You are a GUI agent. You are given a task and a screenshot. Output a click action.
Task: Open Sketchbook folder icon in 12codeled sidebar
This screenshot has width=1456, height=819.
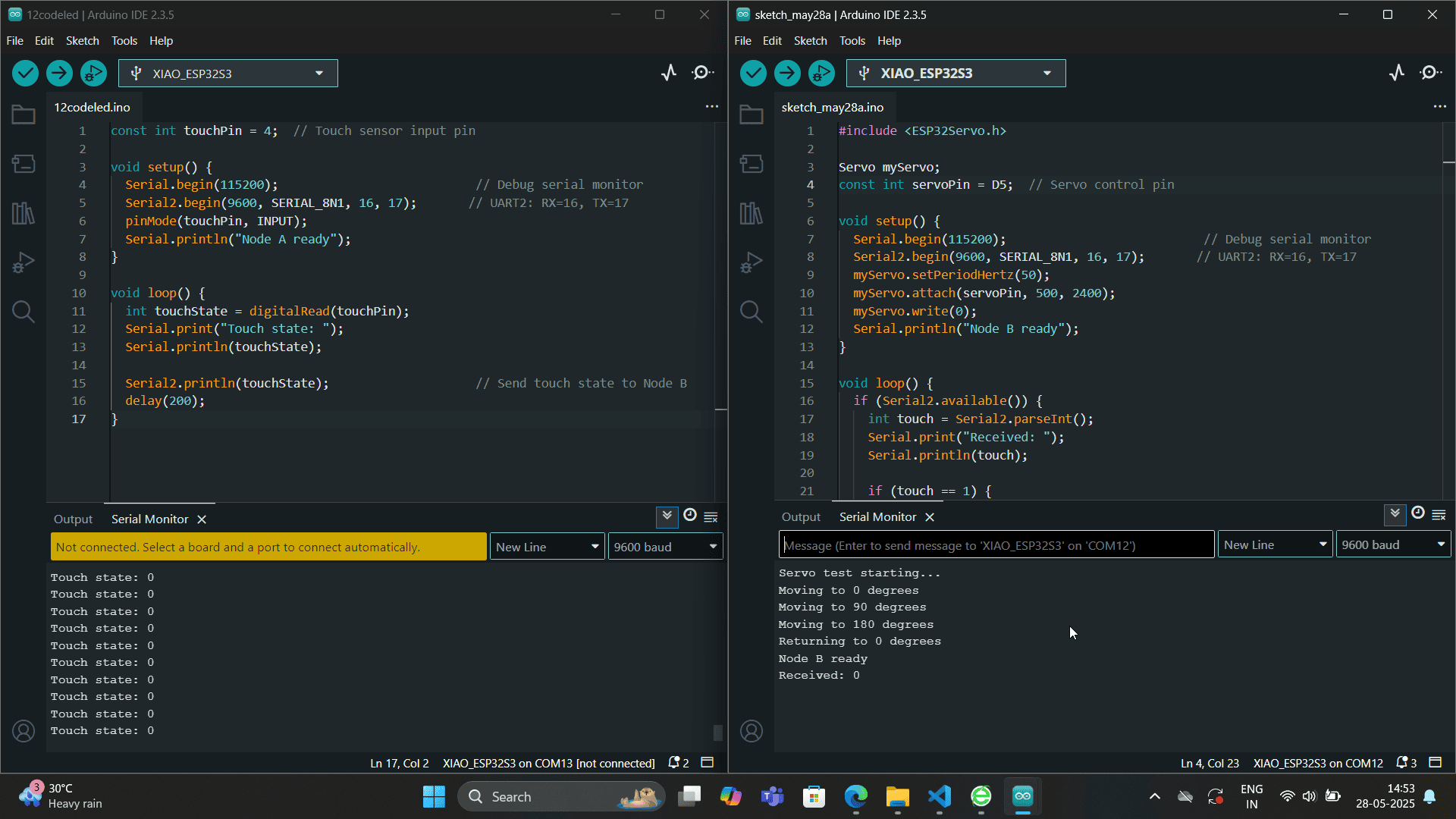(x=24, y=115)
